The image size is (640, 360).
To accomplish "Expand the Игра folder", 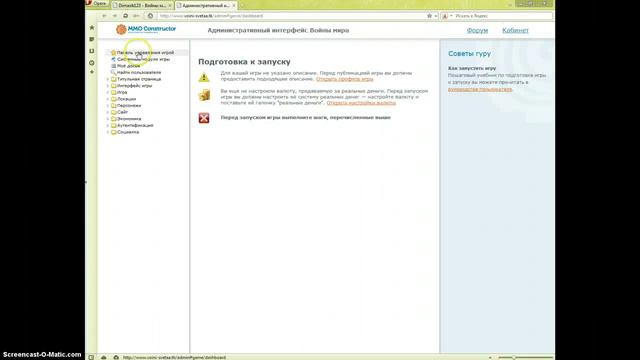I will click(x=108, y=92).
